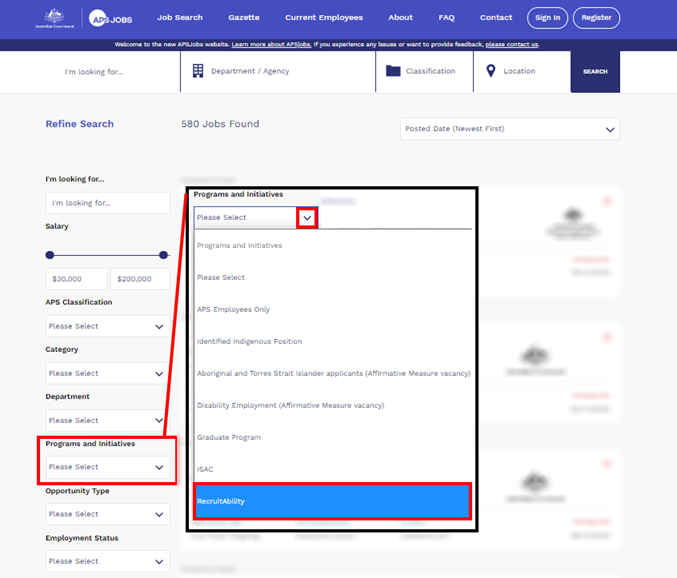Image resolution: width=677 pixels, height=578 pixels.
Task: Click the Australian Government crest logo
Action: pos(54,18)
